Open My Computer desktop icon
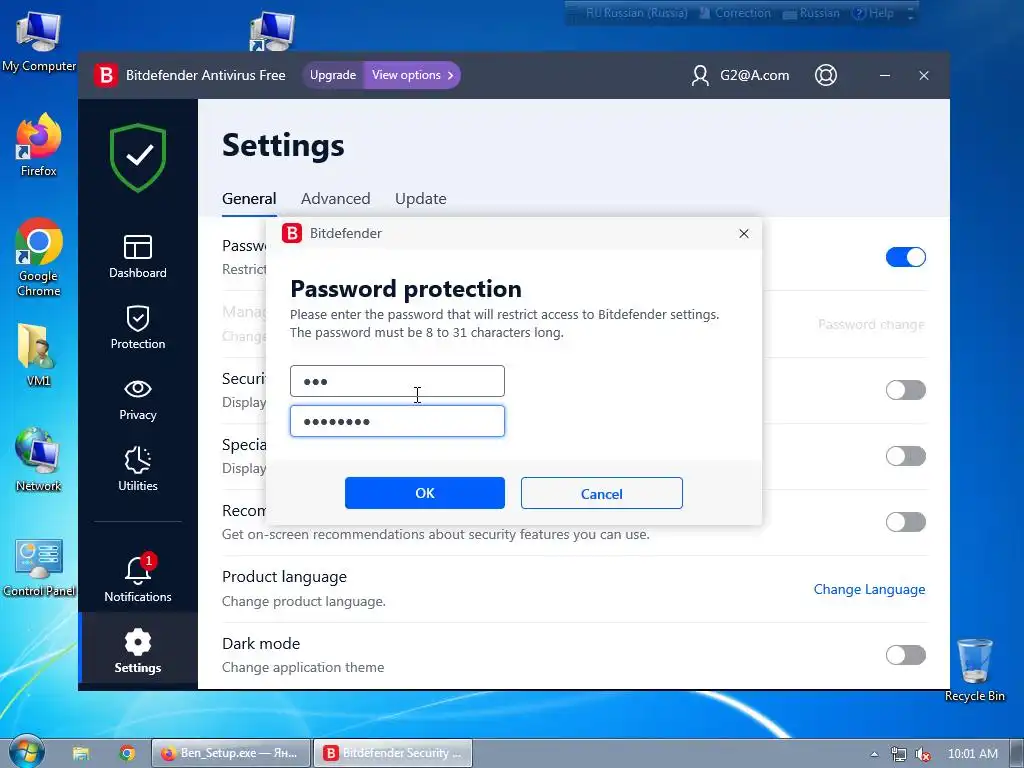1024x768 pixels. point(39,41)
